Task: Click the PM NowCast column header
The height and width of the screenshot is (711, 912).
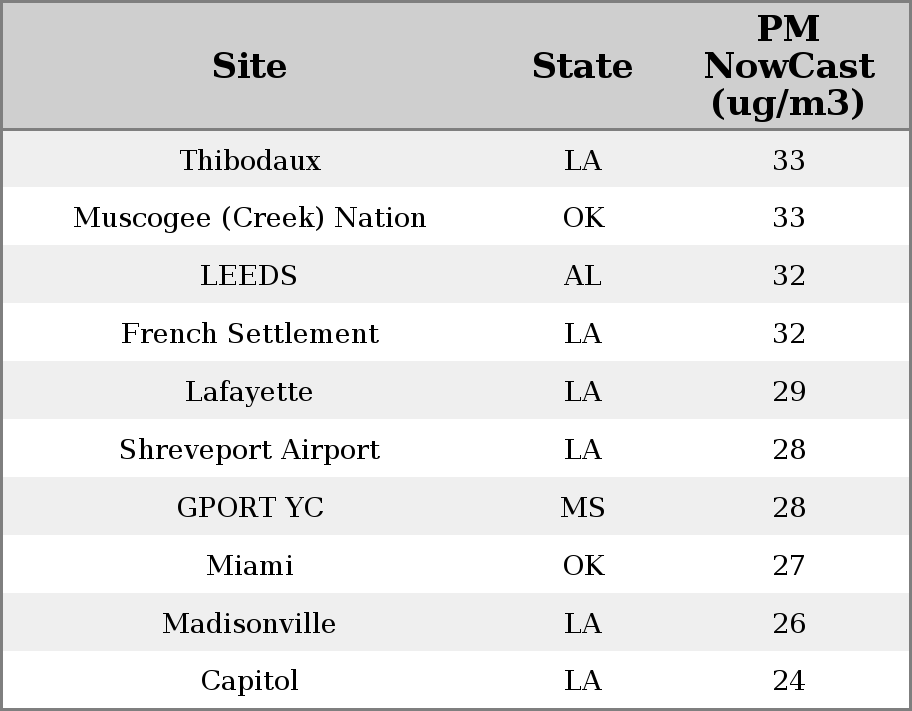Action: 788,66
